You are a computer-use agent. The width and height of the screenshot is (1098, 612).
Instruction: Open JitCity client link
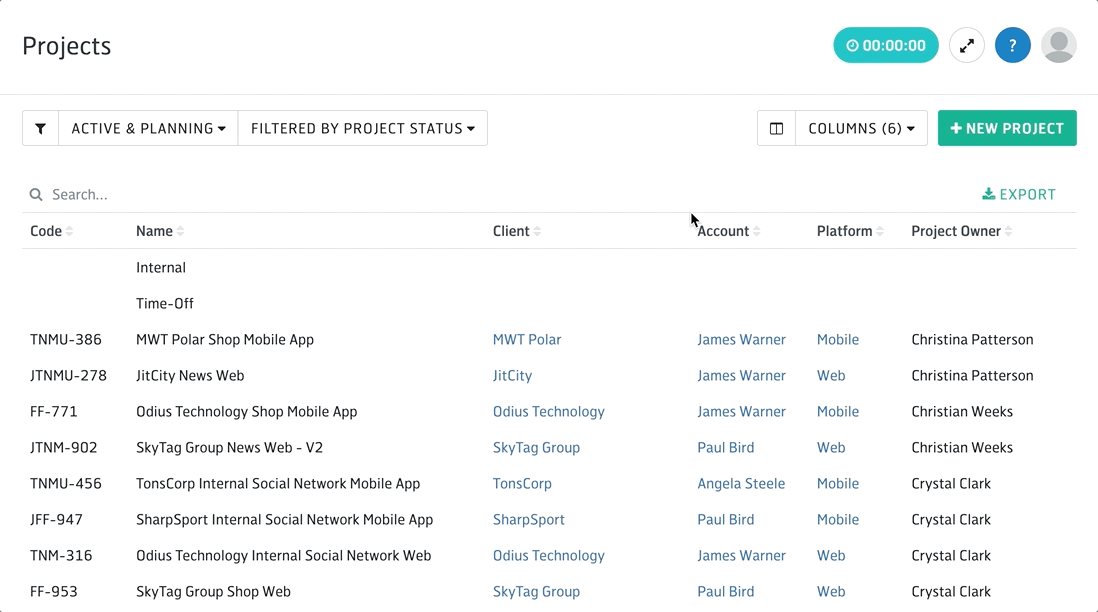click(512, 376)
